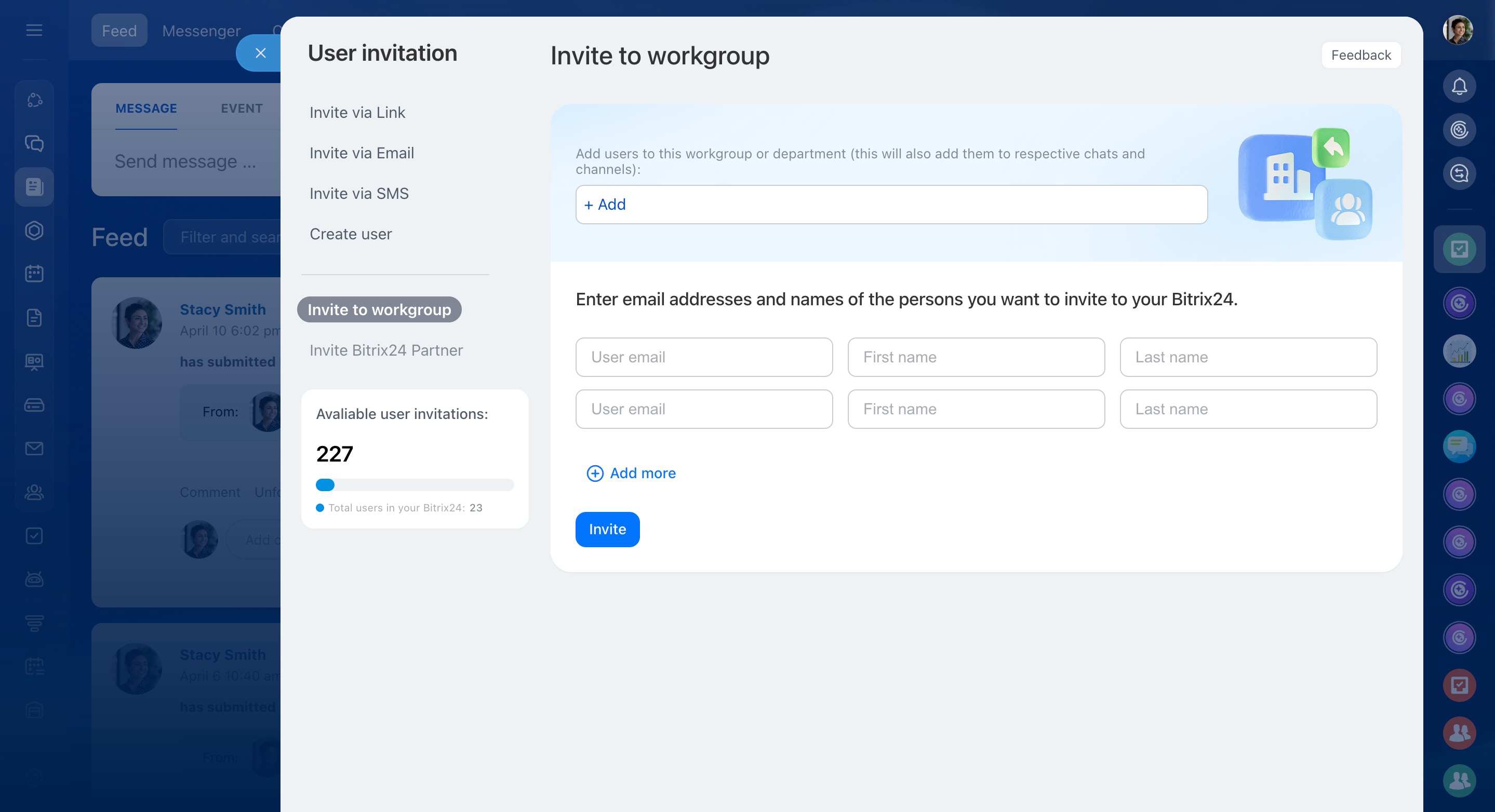Screen dimensions: 1495x812
Task: Click the Feedback button
Action: (x=1360, y=55)
